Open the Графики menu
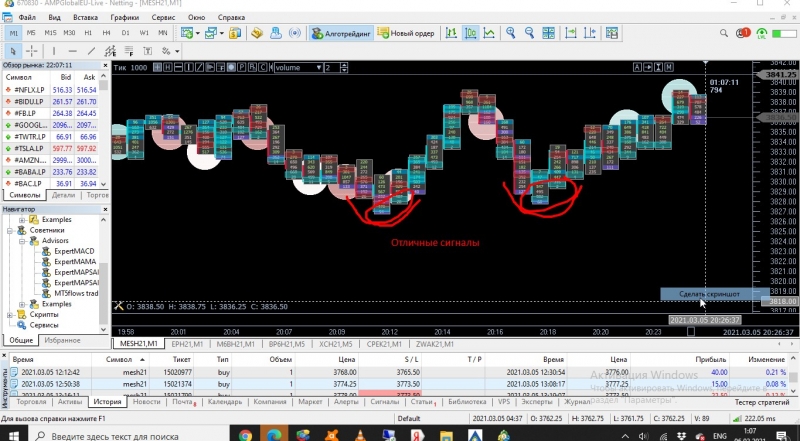This screenshot has width=800, height=441. [x=124, y=17]
